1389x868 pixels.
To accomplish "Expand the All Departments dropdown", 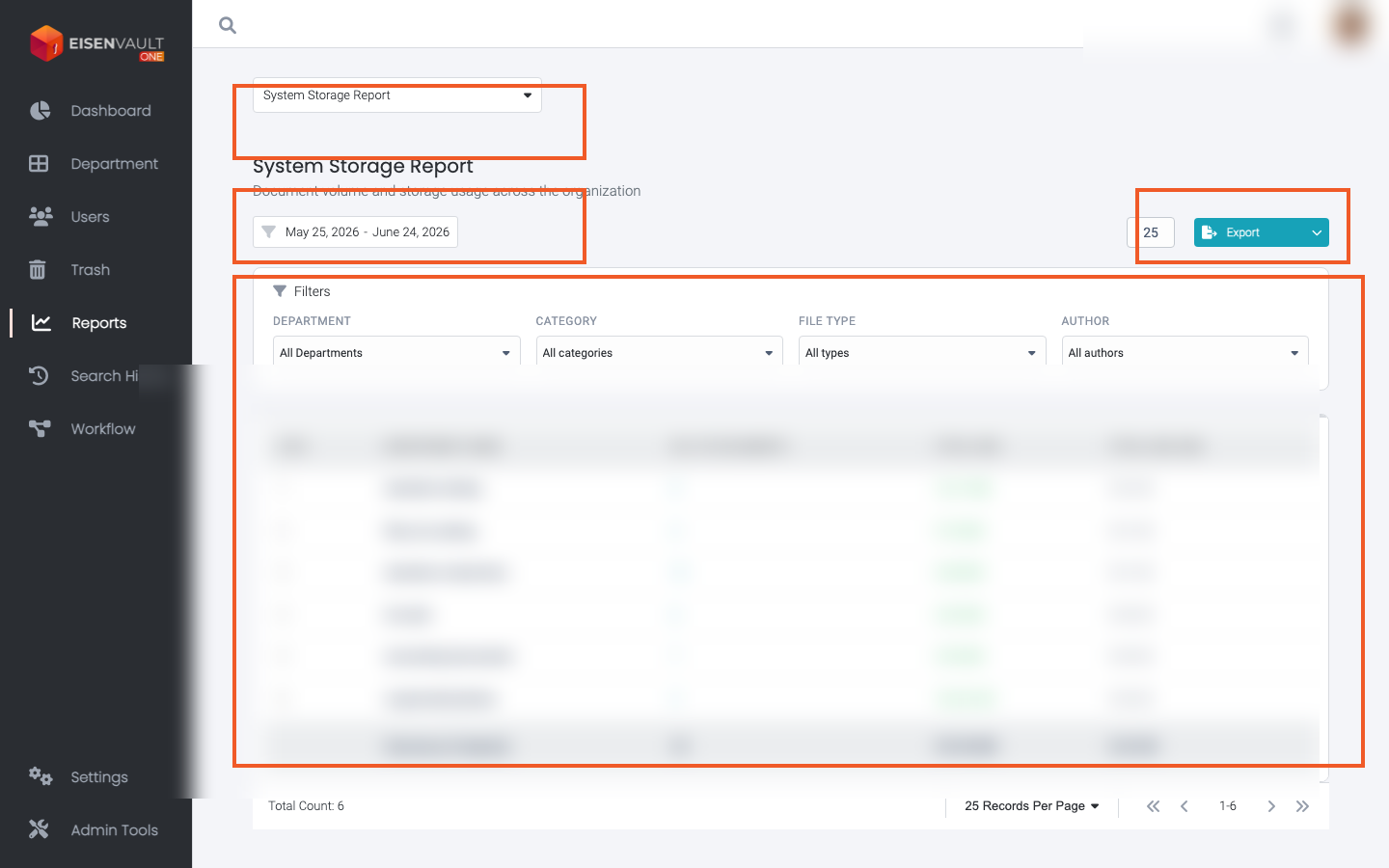I will pos(396,353).
